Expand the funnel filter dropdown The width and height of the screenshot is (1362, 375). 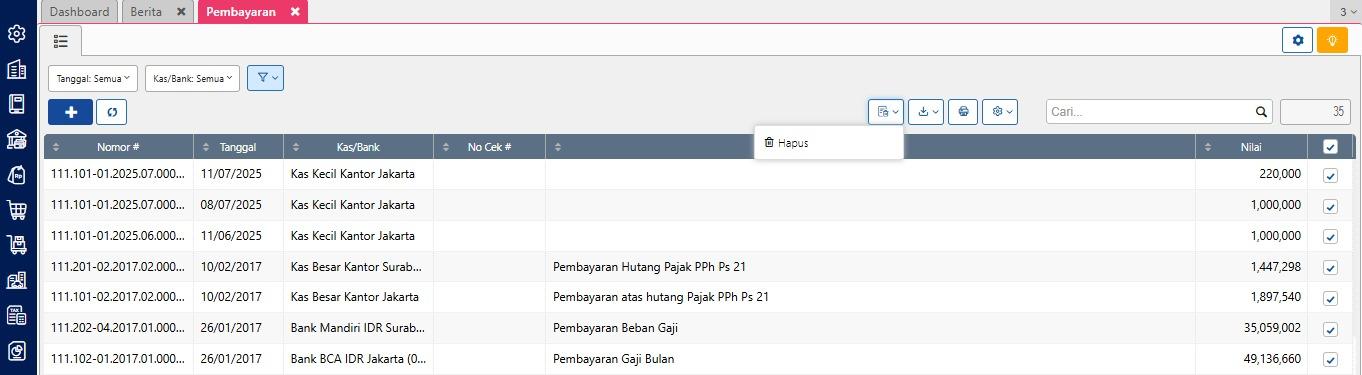pos(265,78)
